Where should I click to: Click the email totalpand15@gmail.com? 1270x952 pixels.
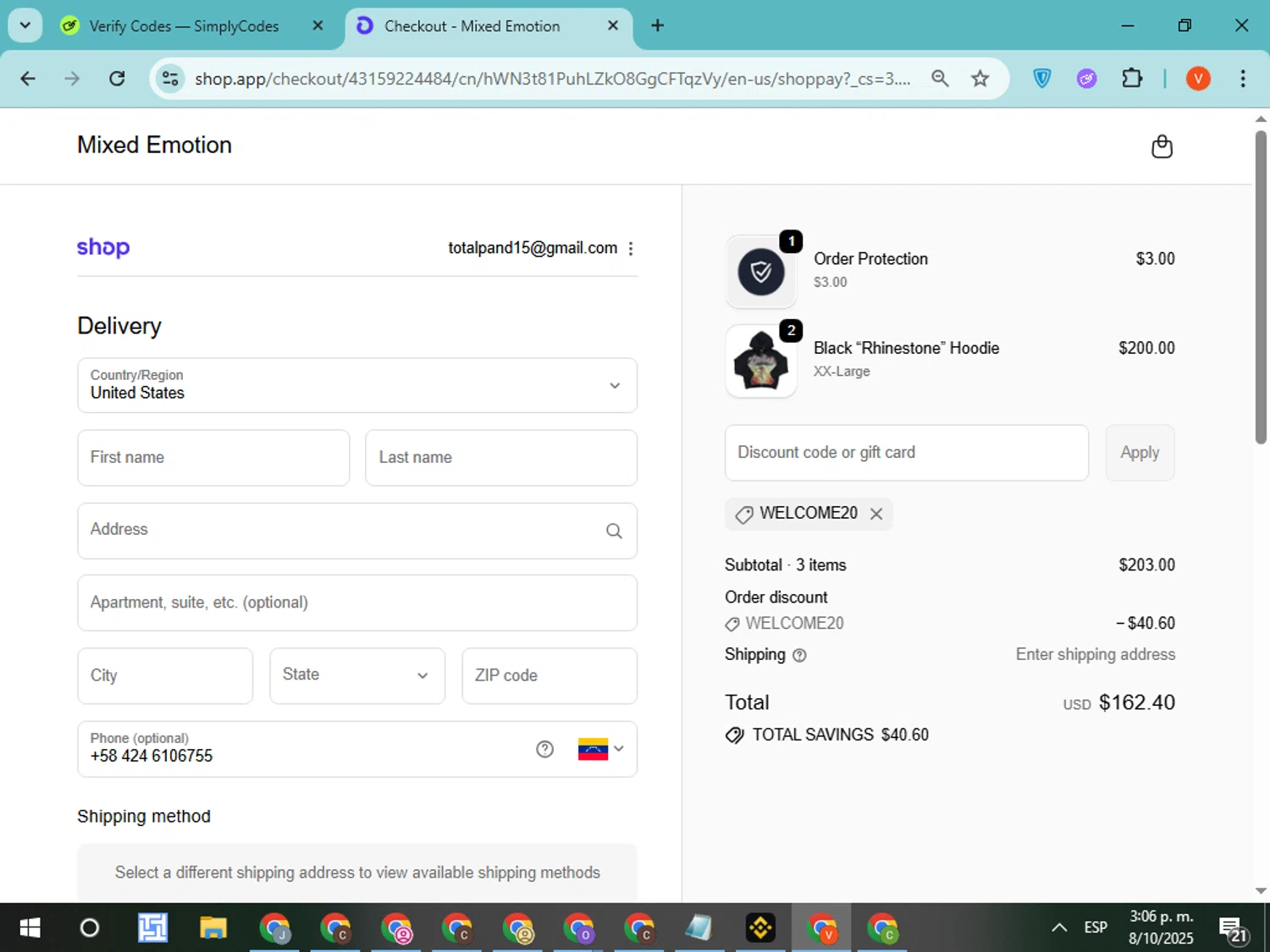(533, 248)
